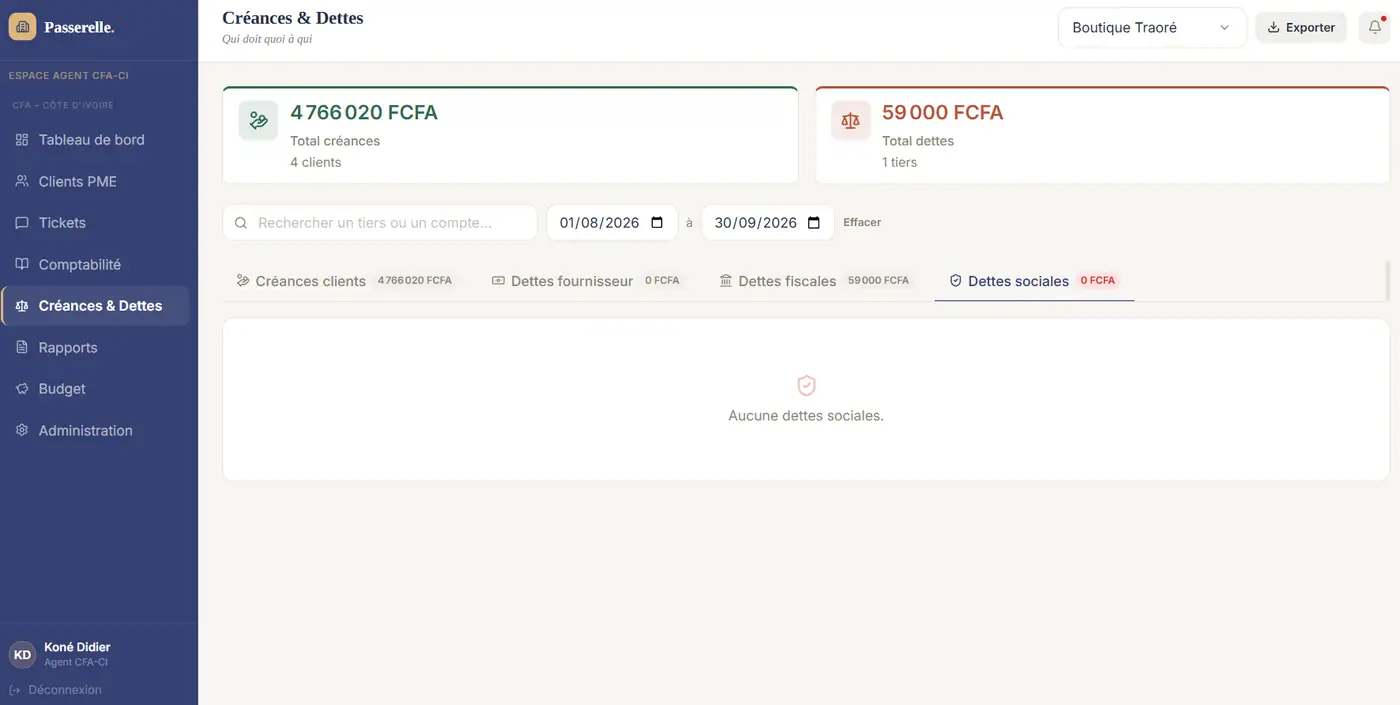Switch to Dettes fournisseur tab
The image size is (1400, 705).
(588, 281)
